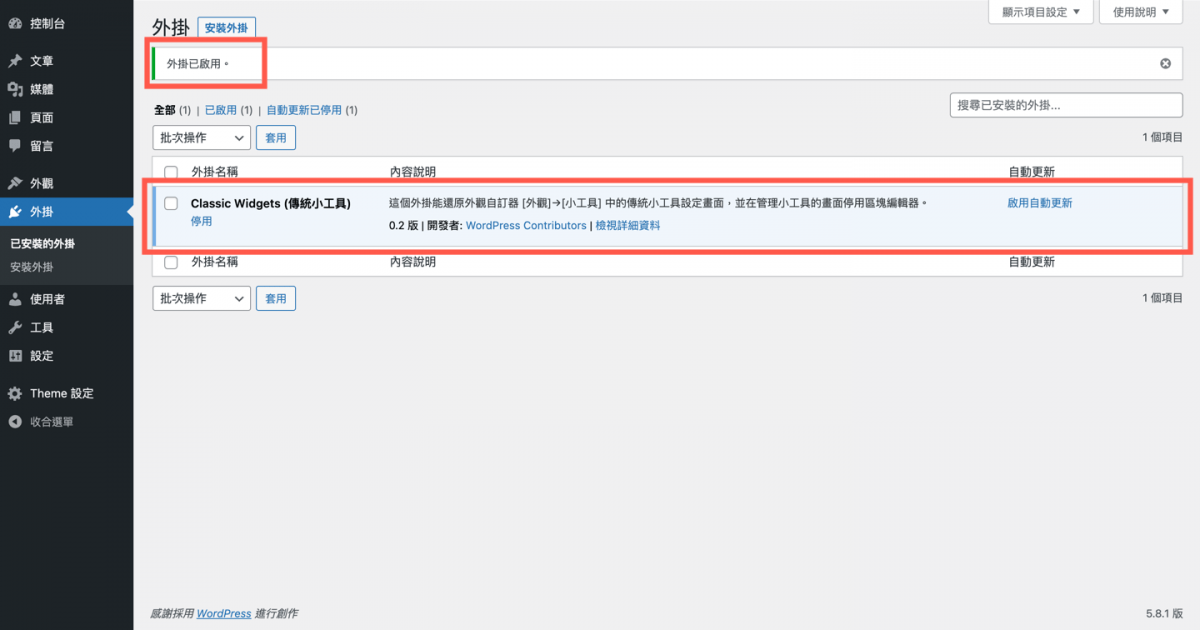Screen dimensions: 1200x630
Task: Click WordPress link in footer
Action: point(224,613)
